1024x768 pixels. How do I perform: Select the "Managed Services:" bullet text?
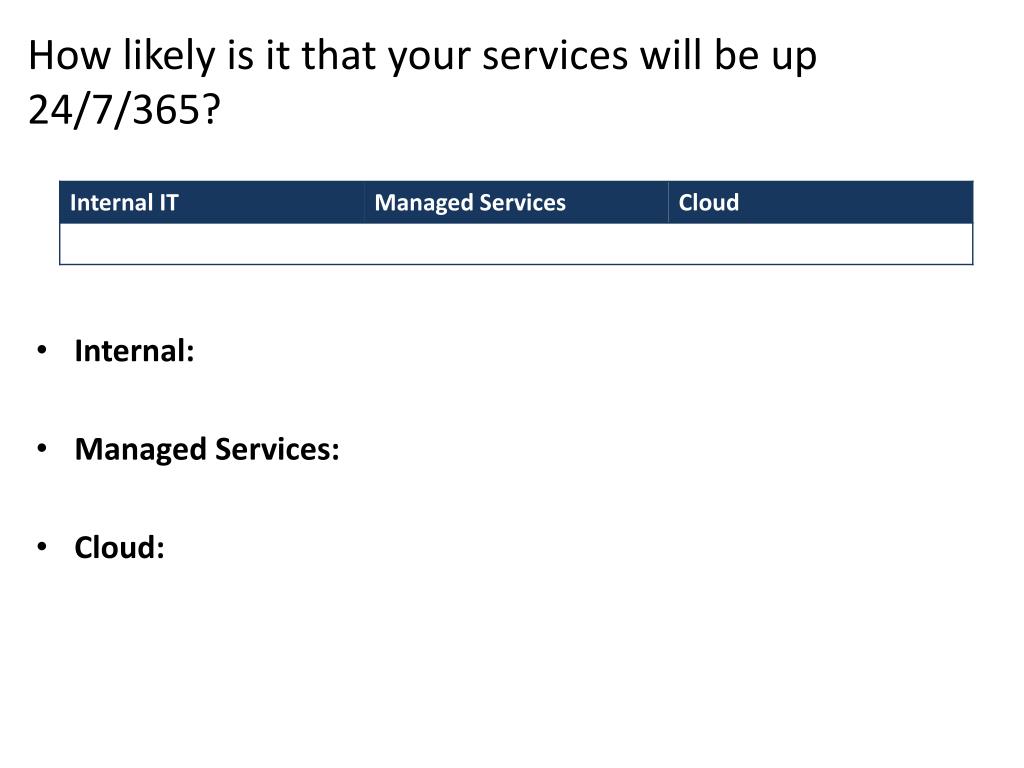click(x=207, y=449)
